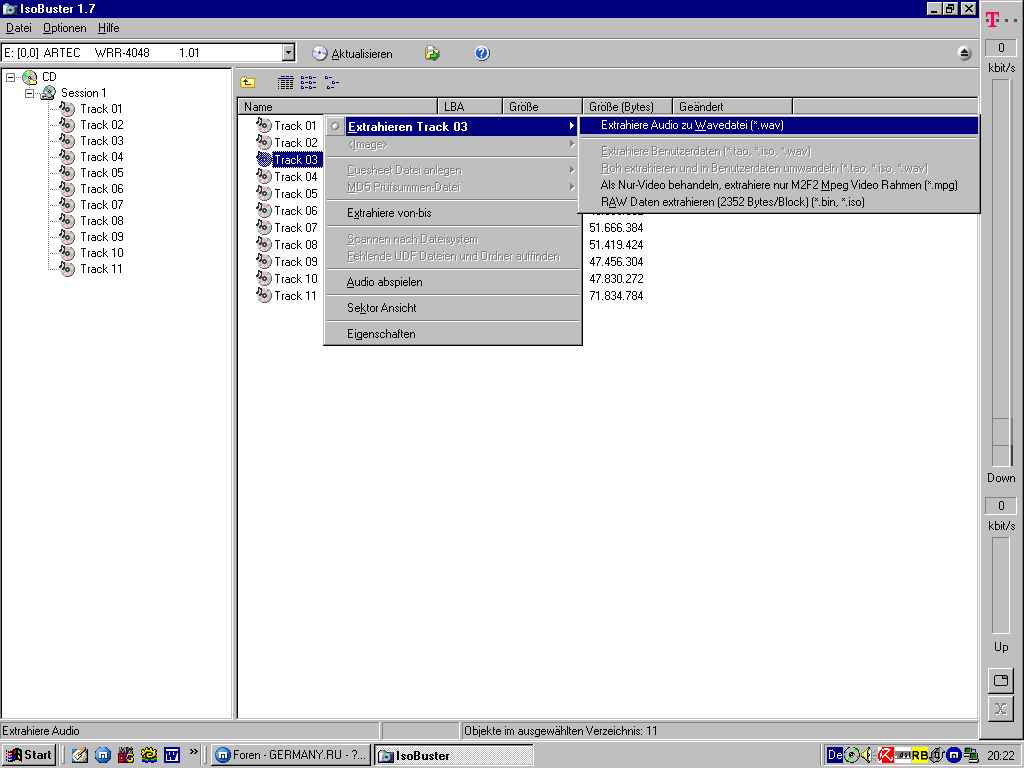1024x768 pixels.
Task: Open Sektor Ansicht from the context menu
Action: point(453,308)
